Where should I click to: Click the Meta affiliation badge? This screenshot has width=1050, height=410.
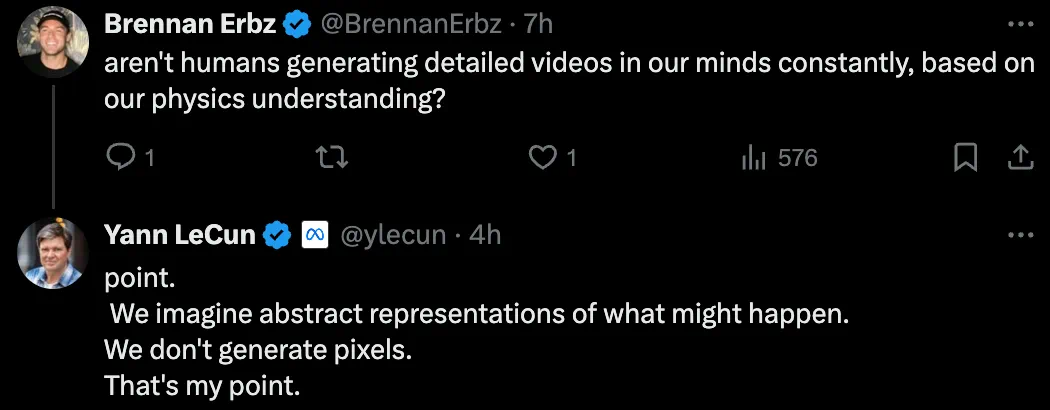point(316,235)
